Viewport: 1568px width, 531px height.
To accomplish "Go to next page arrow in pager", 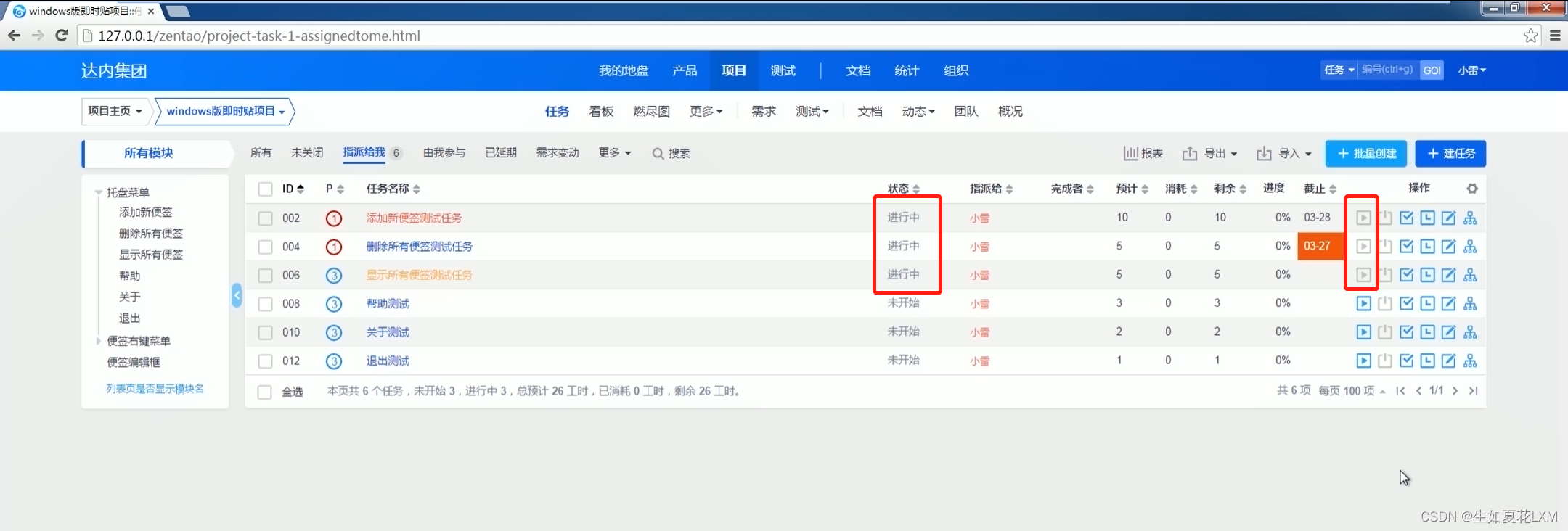I will point(1455,391).
